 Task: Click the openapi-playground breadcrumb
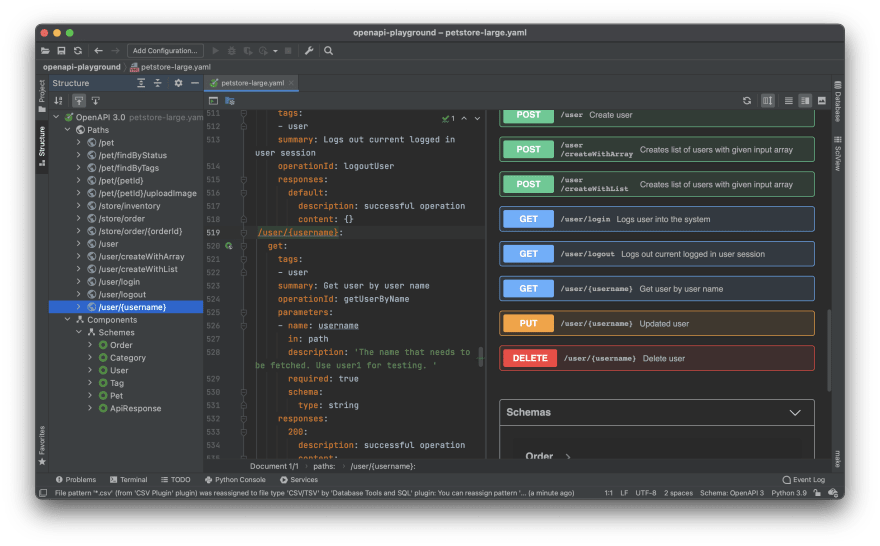(81, 67)
